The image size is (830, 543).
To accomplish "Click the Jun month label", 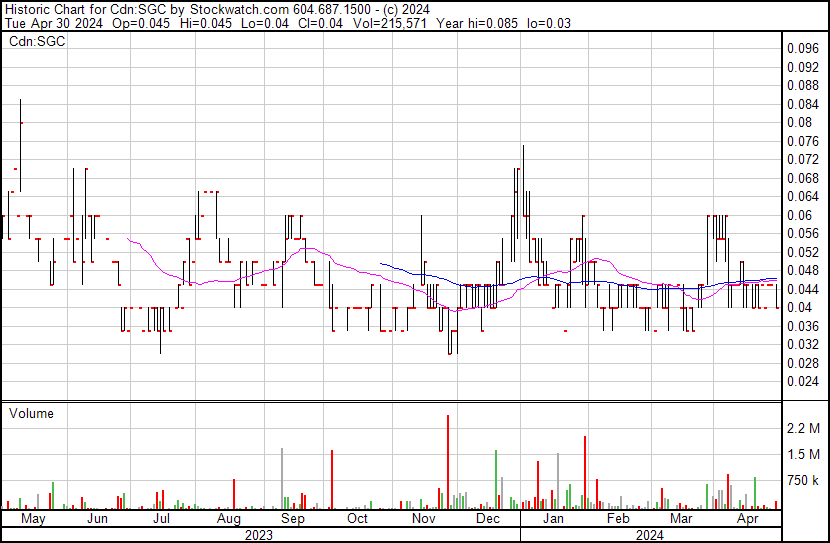I will point(97,519).
